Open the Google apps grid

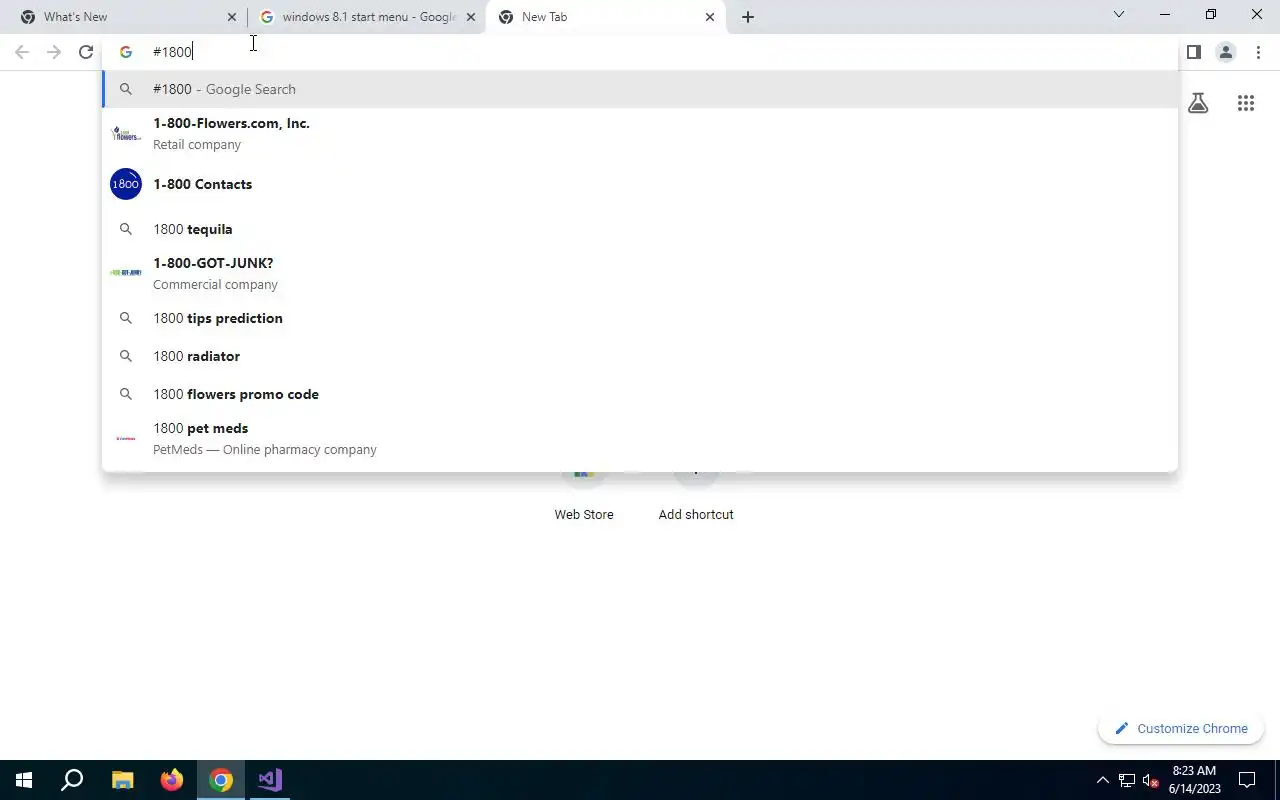[1245, 103]
